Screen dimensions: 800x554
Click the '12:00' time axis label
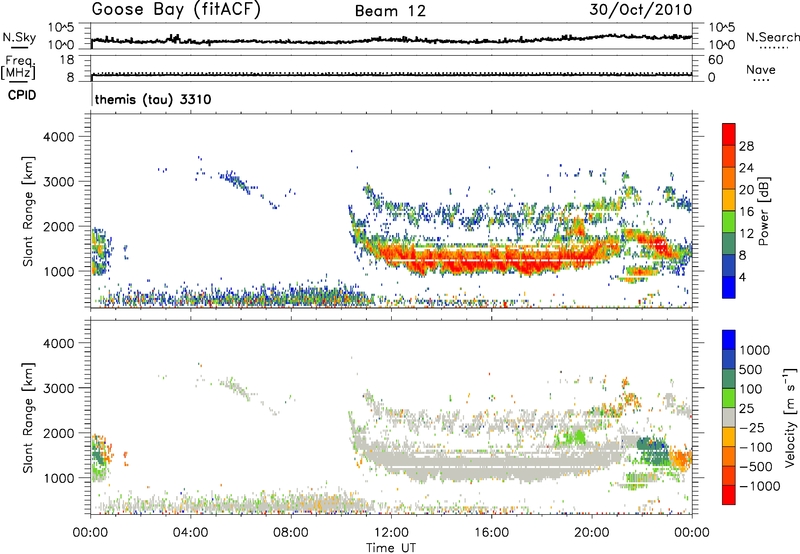[x=391, y=533]
